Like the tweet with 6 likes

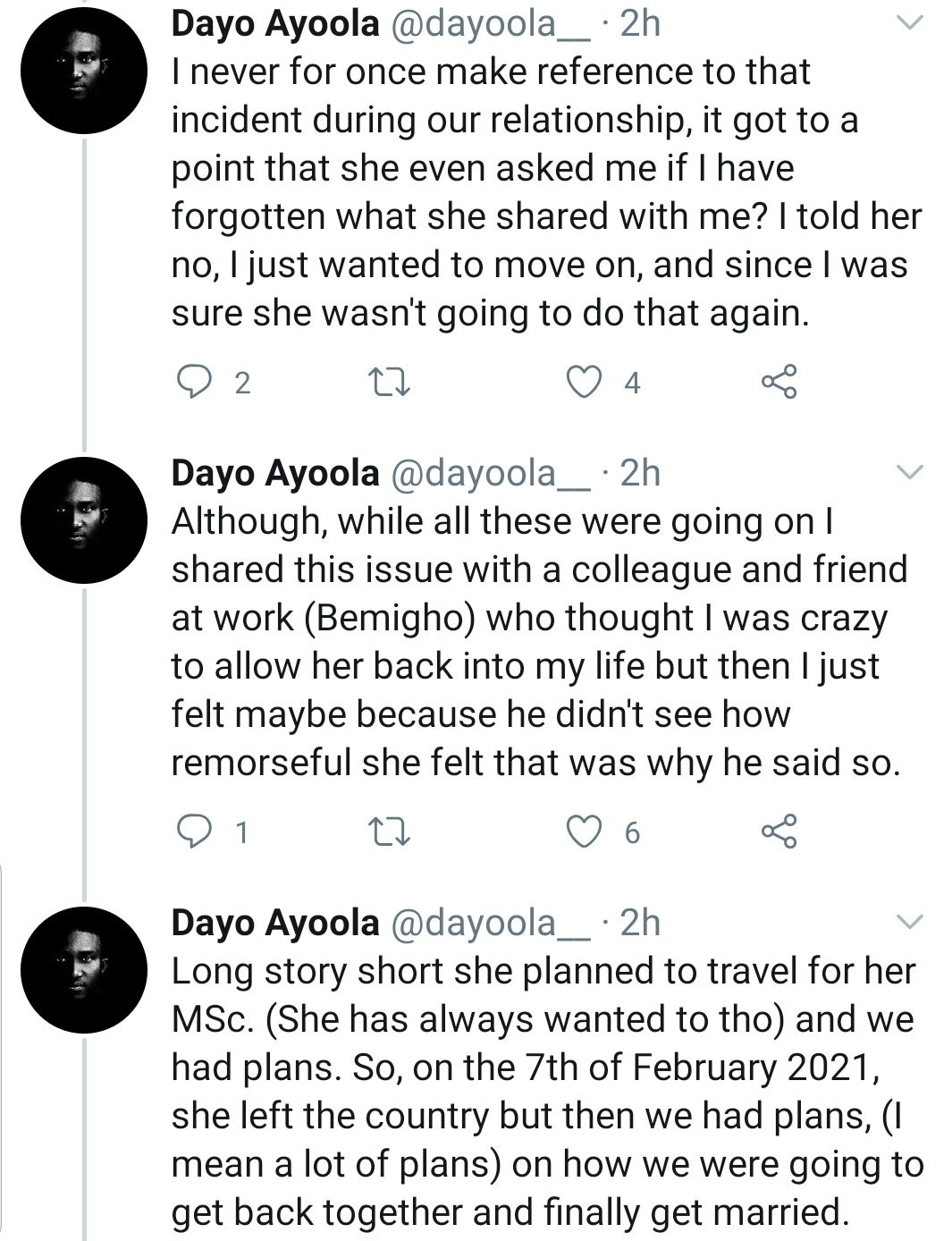click(x=585, y=832)
